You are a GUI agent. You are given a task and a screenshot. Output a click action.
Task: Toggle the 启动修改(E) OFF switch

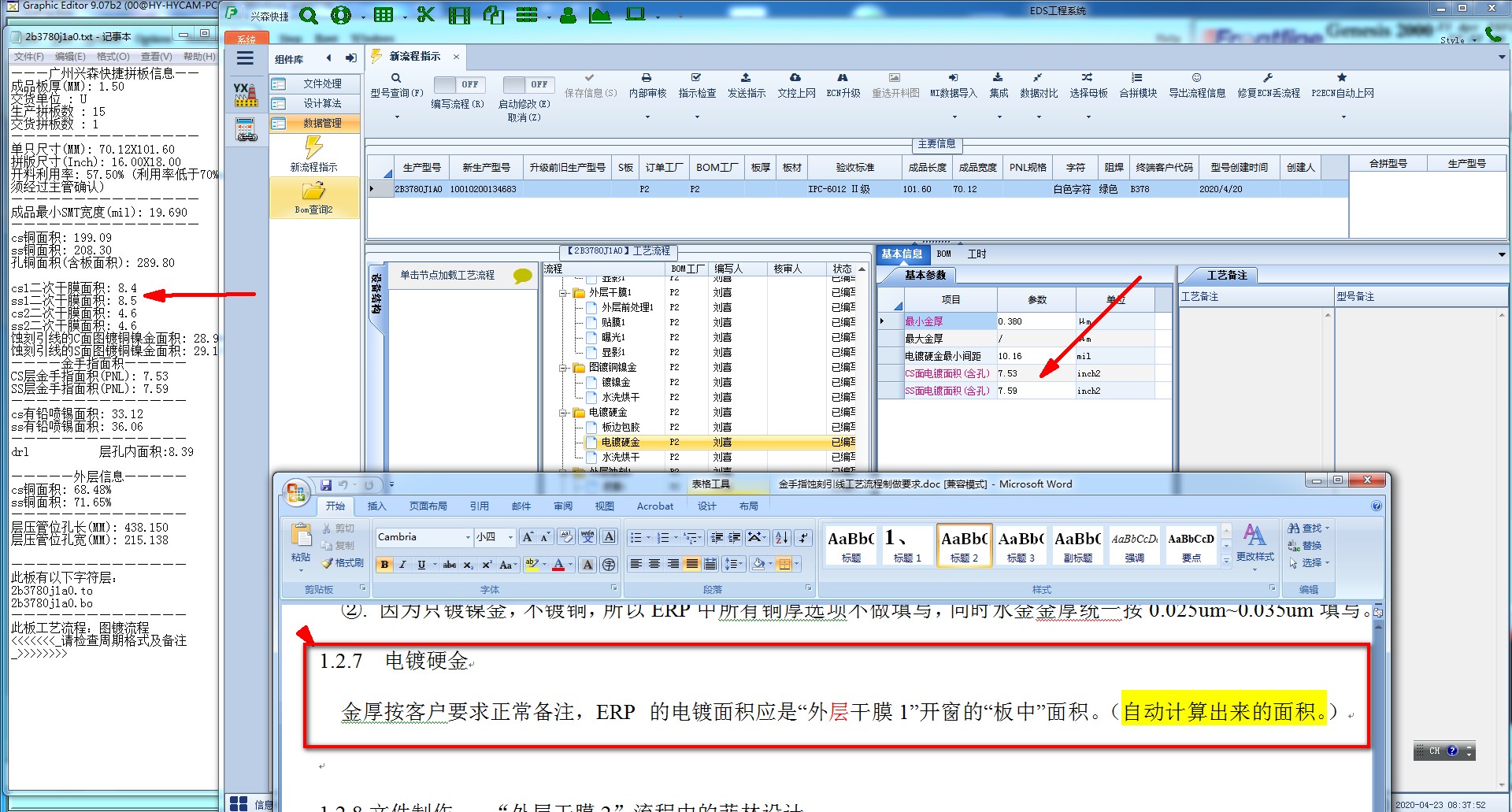click(x=528, y=84)
